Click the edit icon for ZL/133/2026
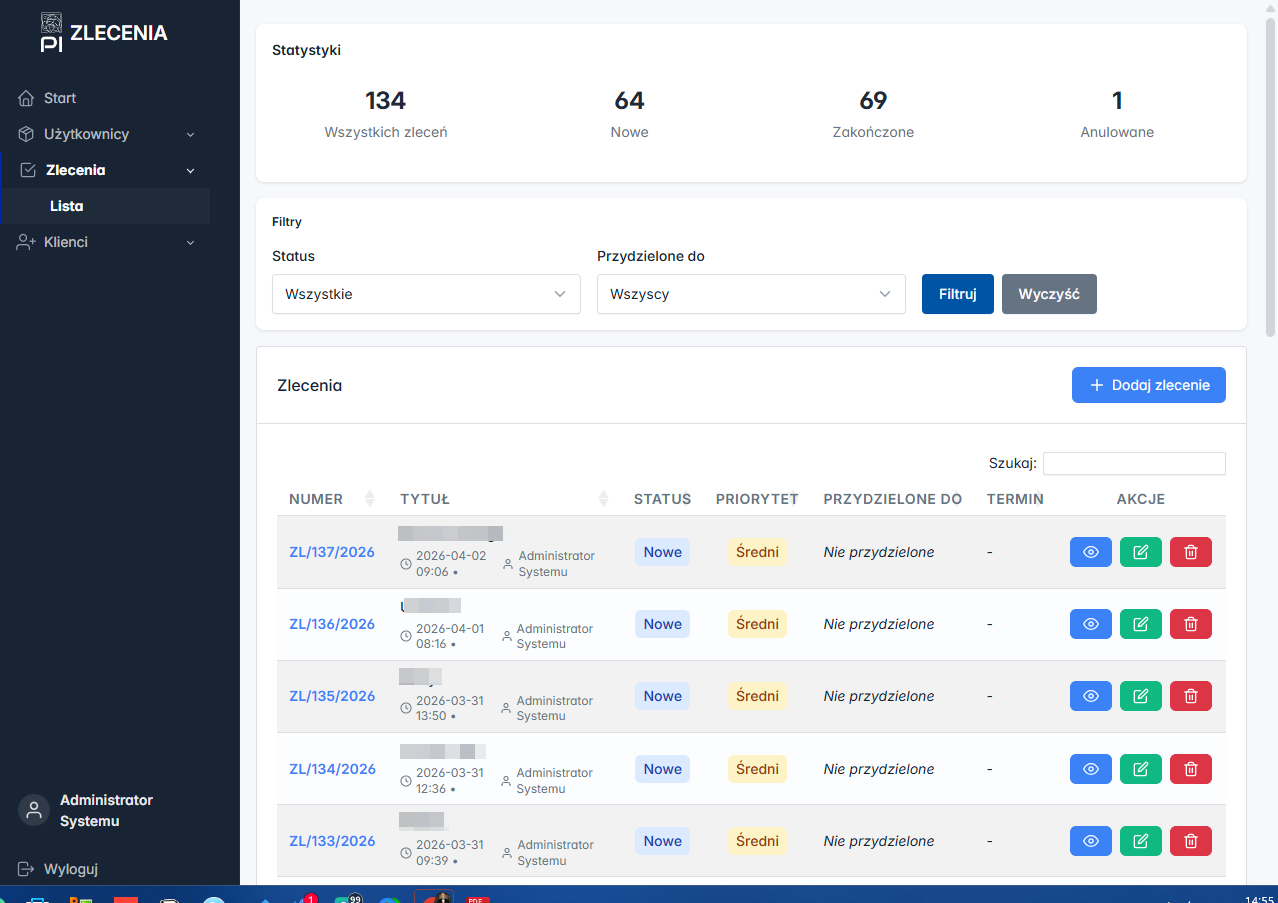Viewport: 1278px width, 903px height. [x=1140, y=841]
